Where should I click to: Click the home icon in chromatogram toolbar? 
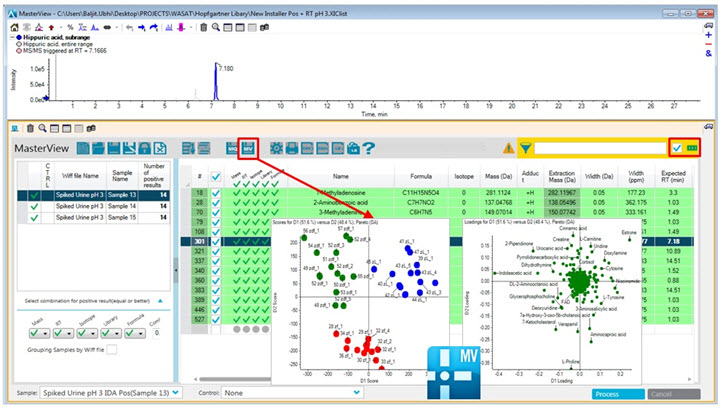14,27
